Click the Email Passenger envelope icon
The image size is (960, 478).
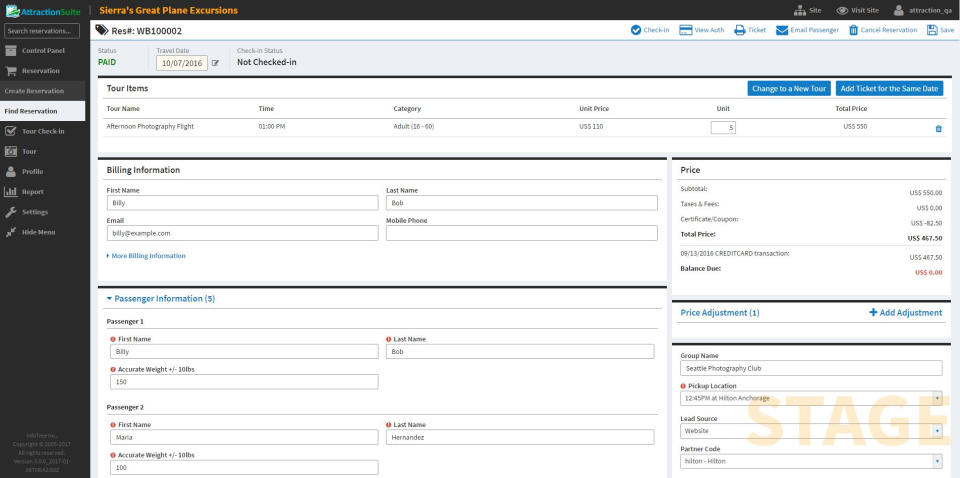coord(782,30)
